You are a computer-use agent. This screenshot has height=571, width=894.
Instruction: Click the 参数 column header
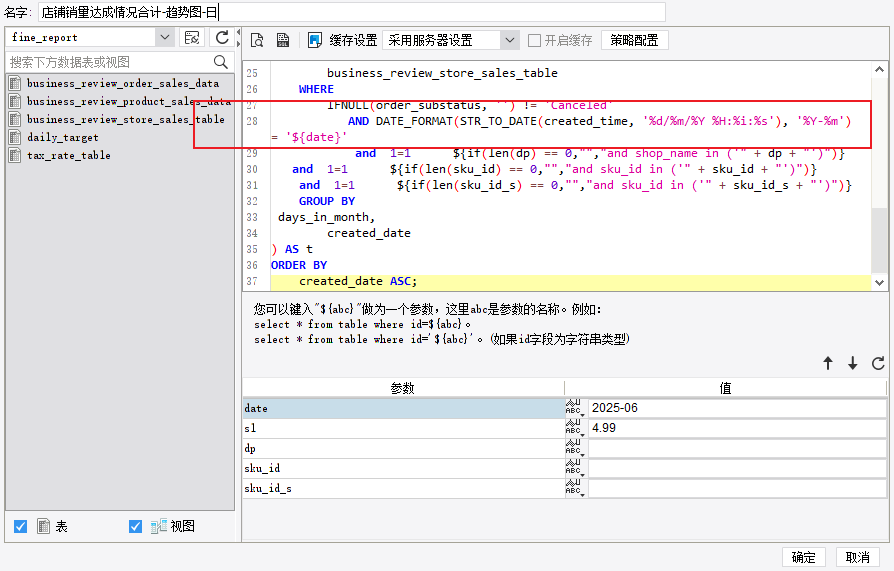pyautogui.click(x=403, y=388)
